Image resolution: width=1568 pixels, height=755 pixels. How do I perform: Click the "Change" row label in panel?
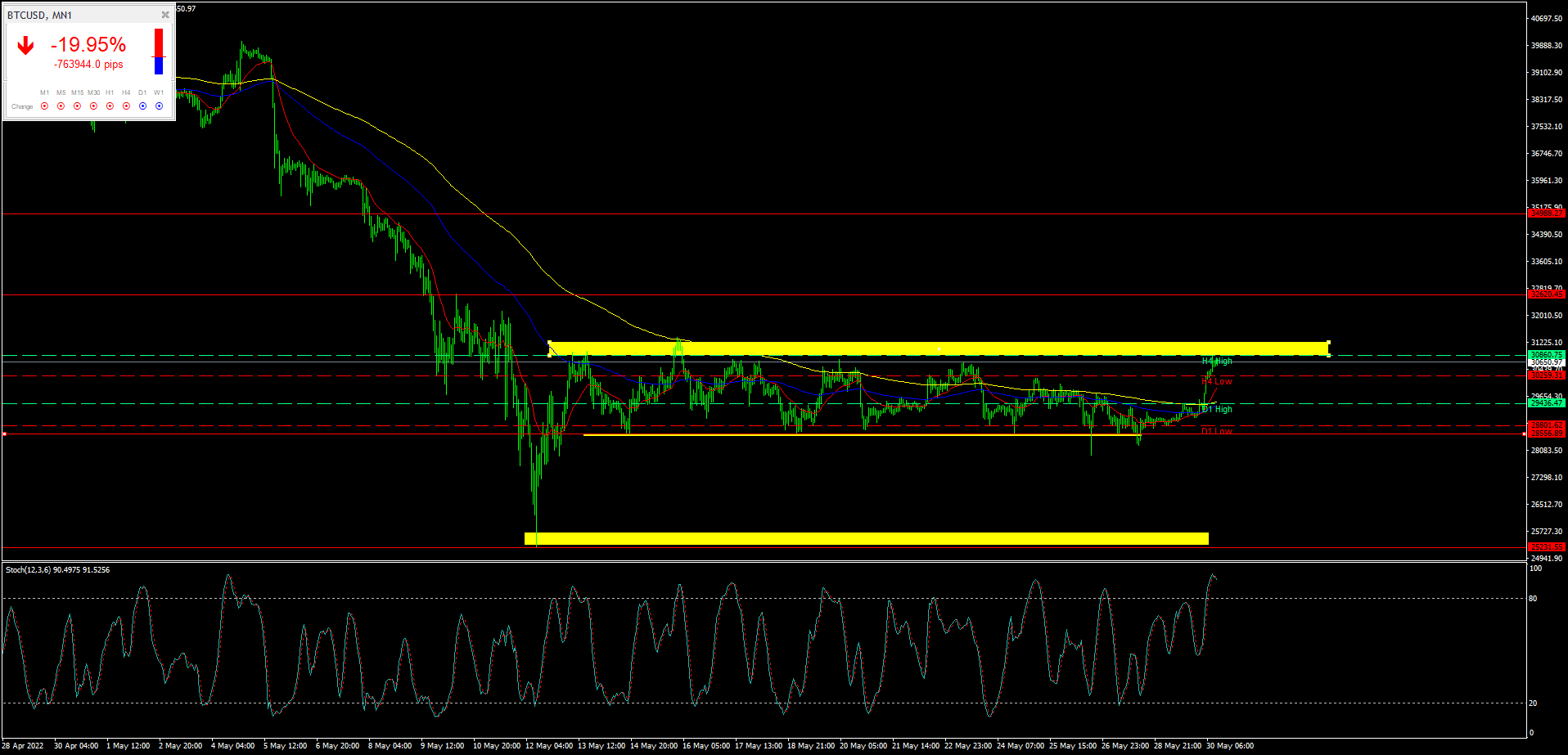22,106
